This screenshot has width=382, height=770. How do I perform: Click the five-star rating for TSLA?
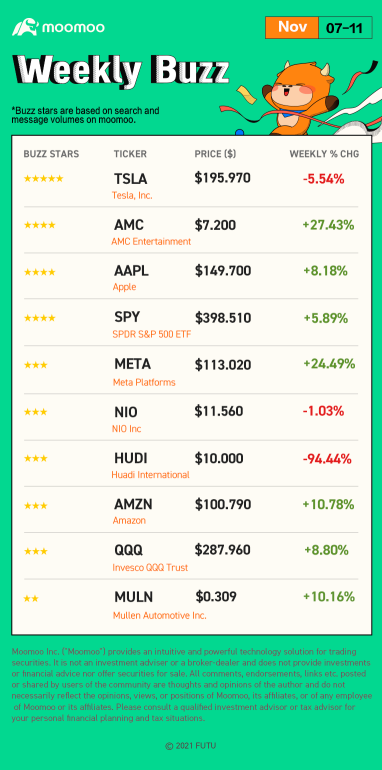(43, 179)
